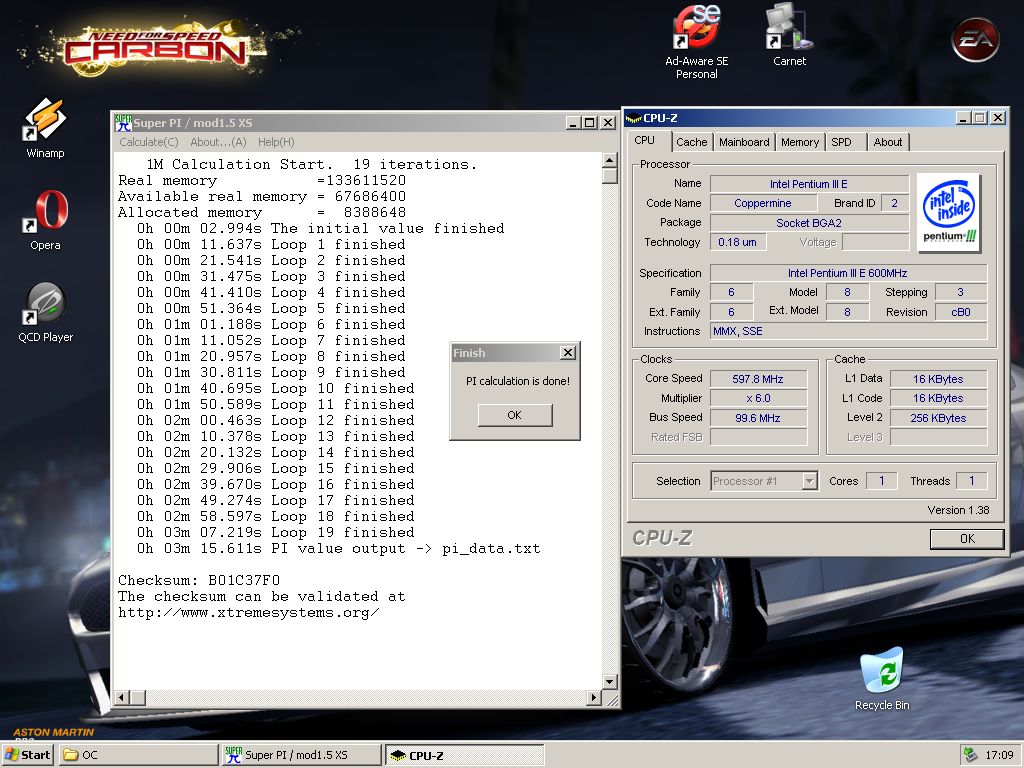Minimize the Super PI window
1024x768 pixels.
pyautogui.click(x=573, y=123)
